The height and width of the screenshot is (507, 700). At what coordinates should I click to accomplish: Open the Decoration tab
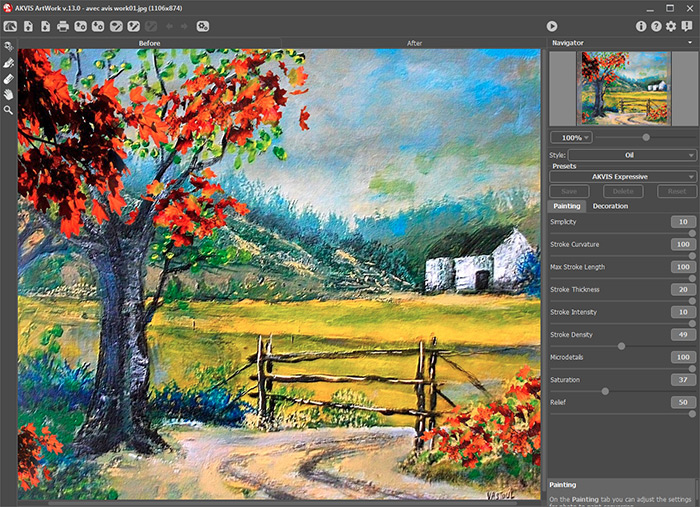610,206
